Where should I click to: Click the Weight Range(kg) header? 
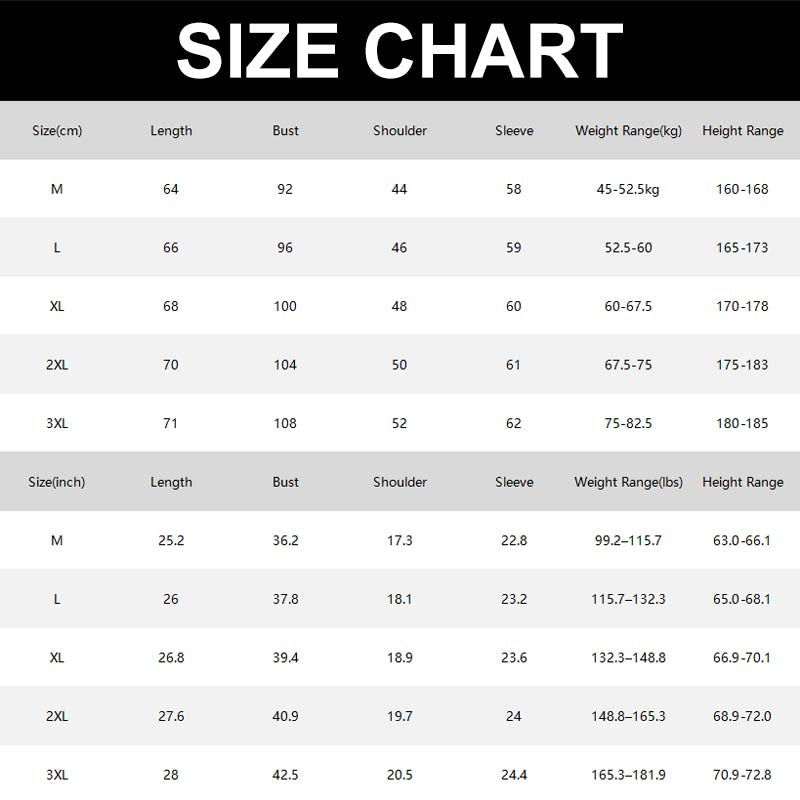(628, 131)
